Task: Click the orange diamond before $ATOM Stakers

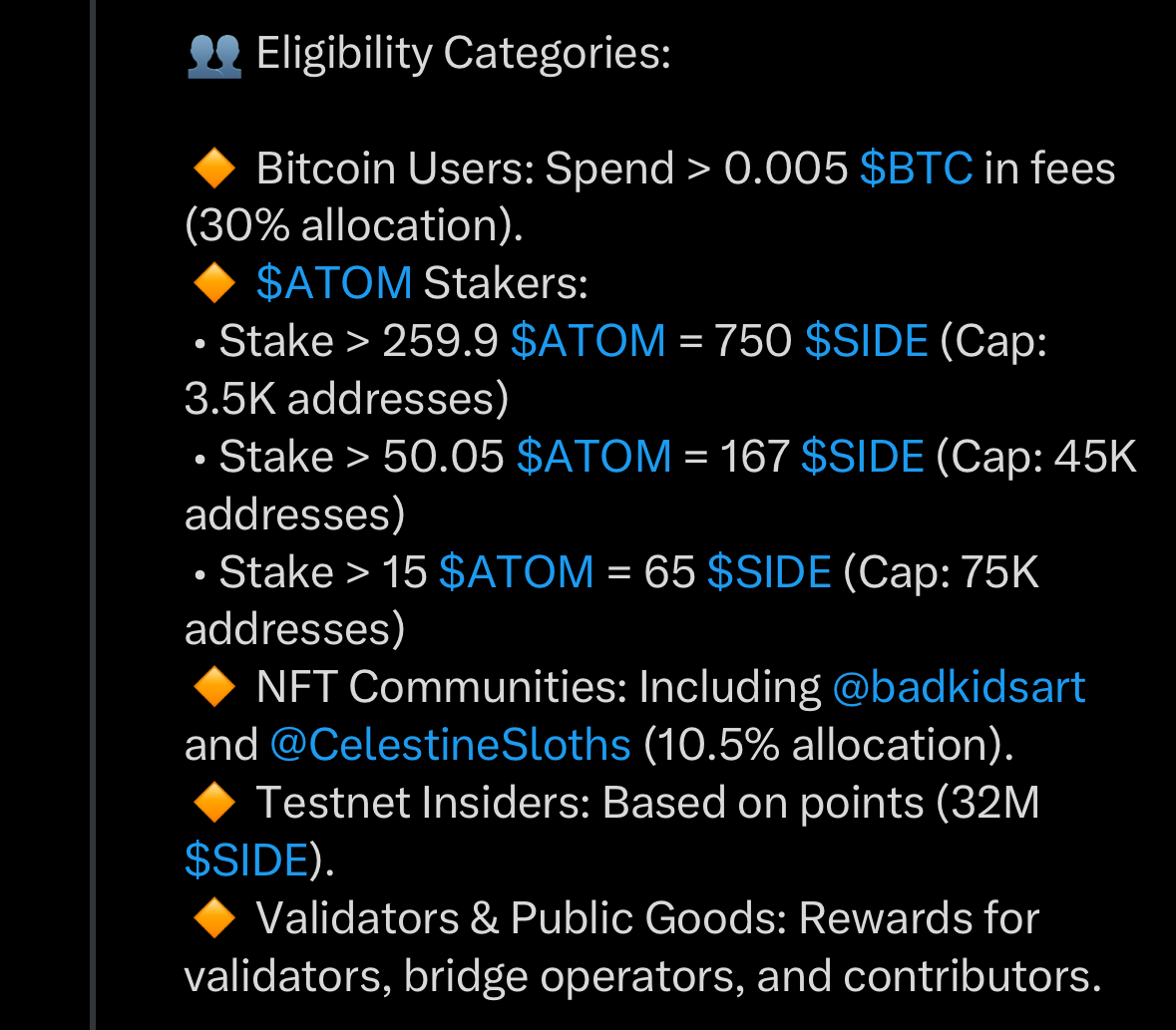Action: click(x=213, y=284)
